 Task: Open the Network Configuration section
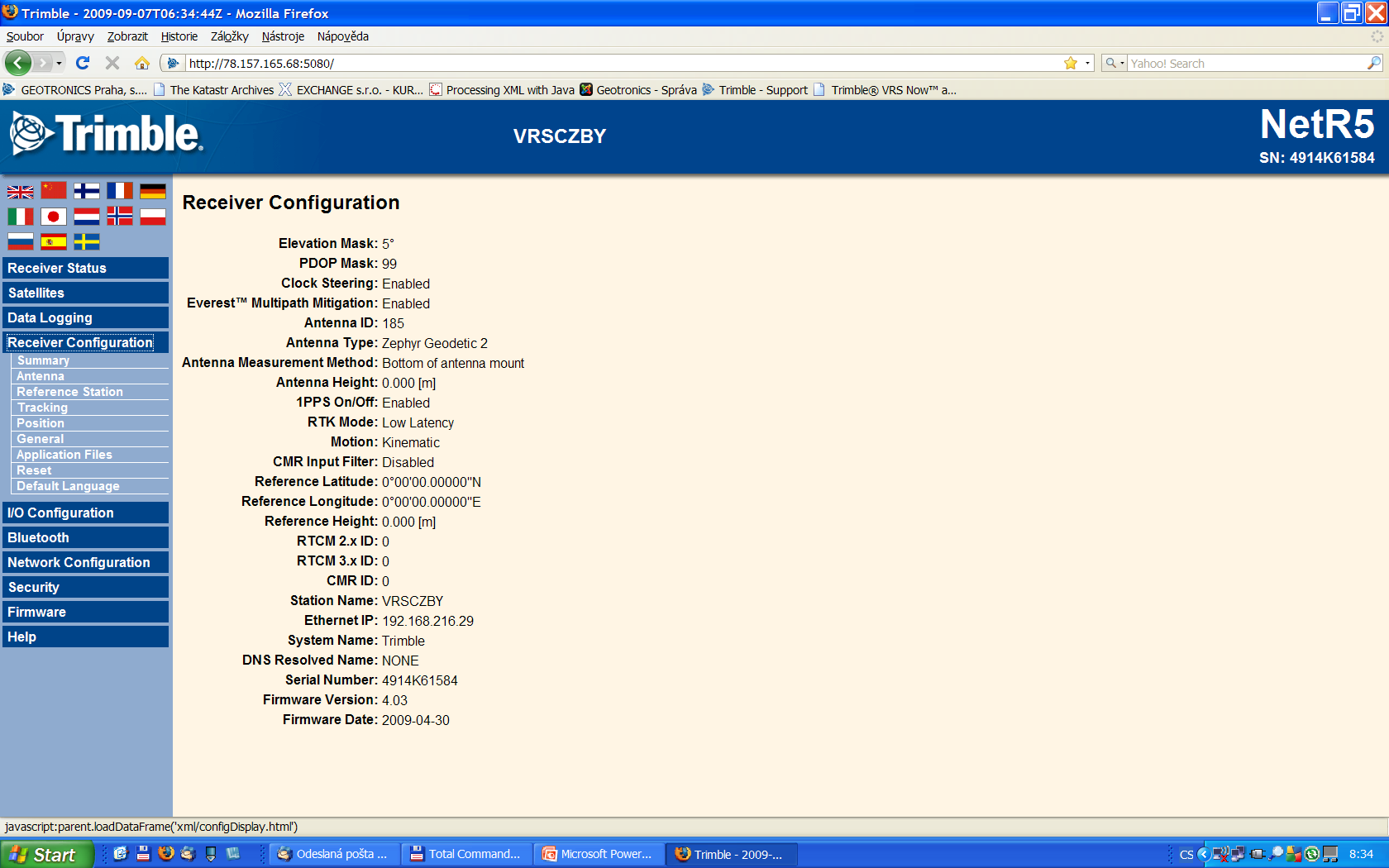86,562
